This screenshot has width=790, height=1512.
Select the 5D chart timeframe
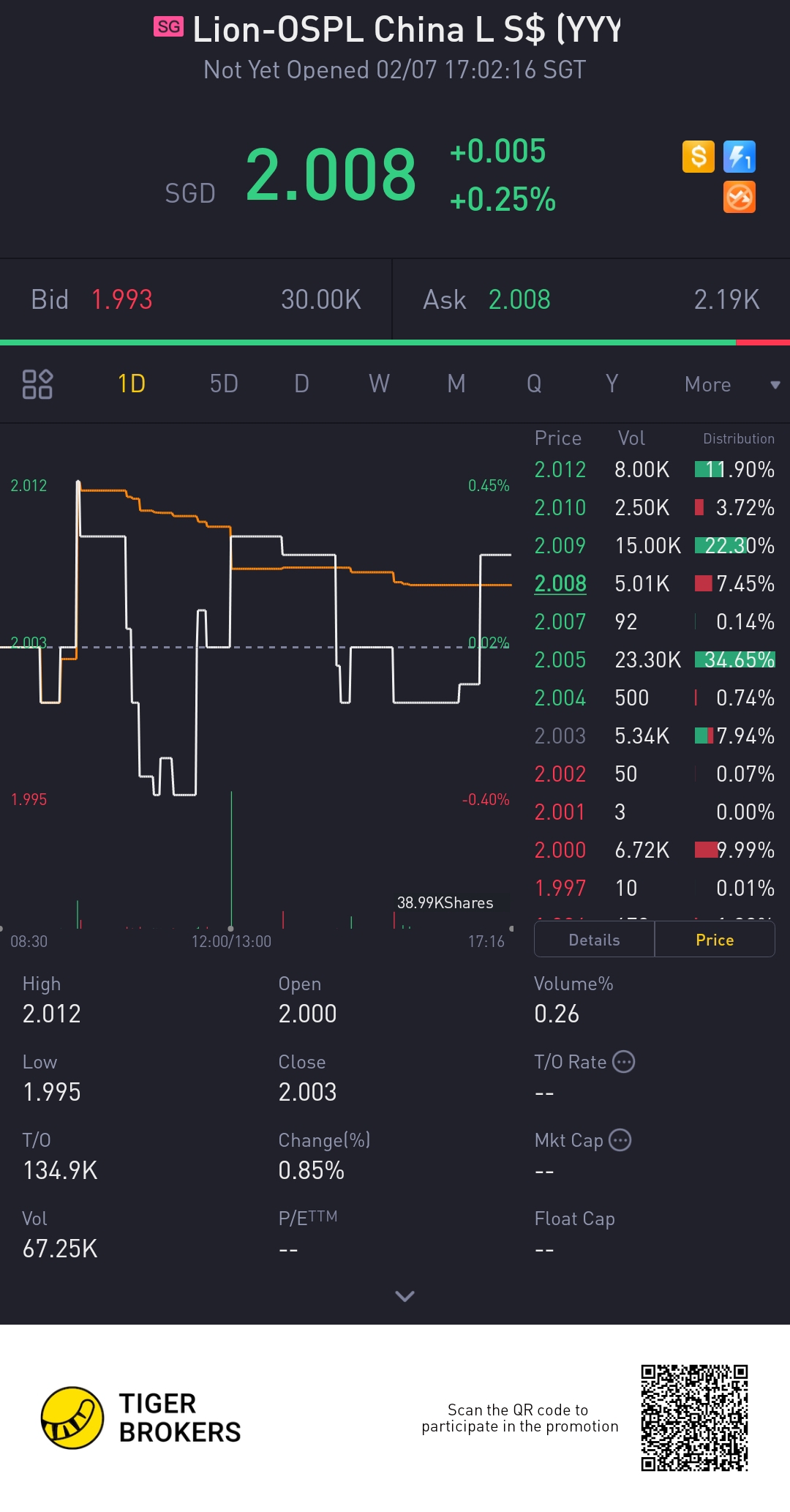pyautogui.click(x=224, y=384)
